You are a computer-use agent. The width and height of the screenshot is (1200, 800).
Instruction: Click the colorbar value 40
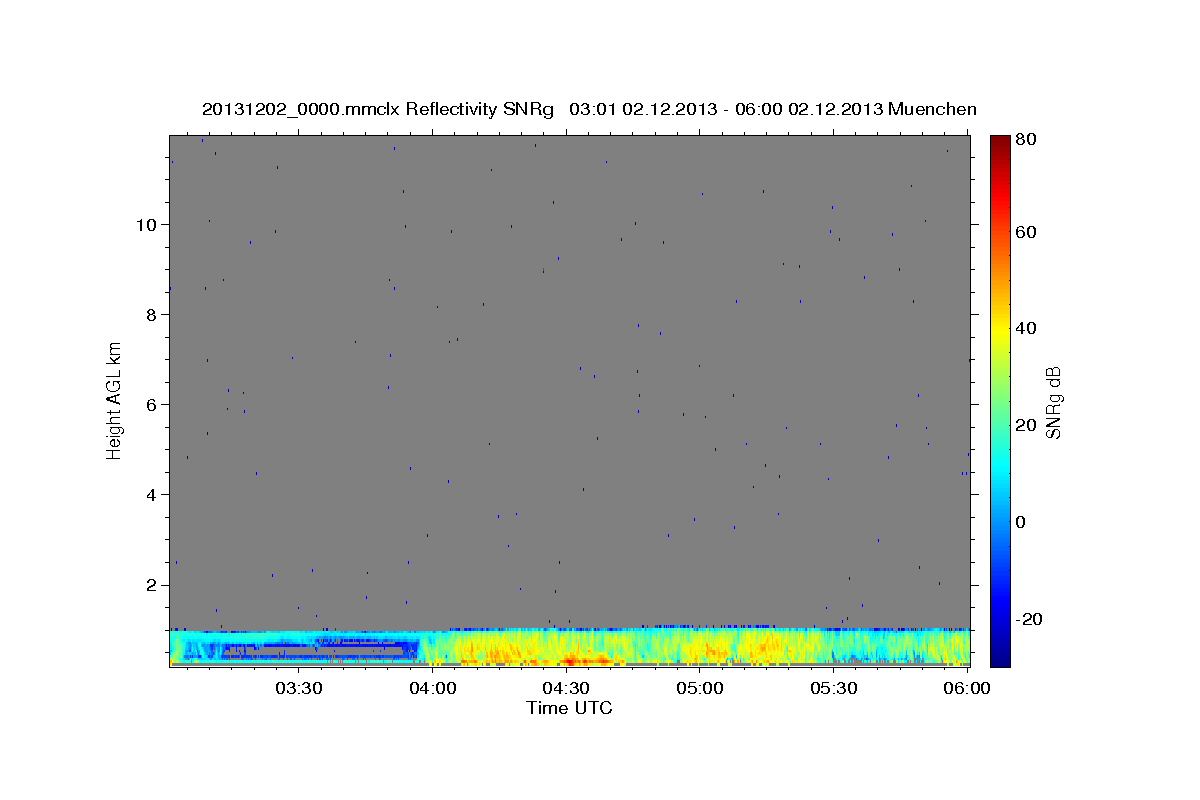(x=1025, y=328)
